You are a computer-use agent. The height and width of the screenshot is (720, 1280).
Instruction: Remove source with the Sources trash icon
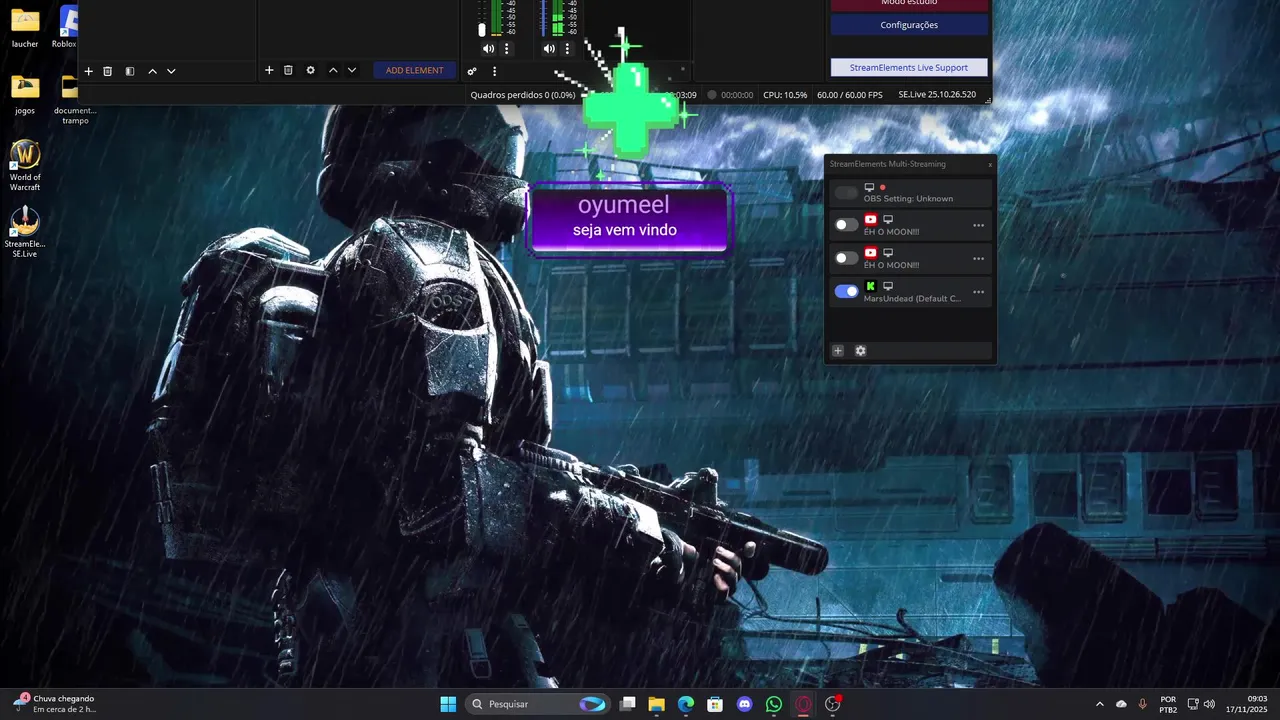coord(288,70)
